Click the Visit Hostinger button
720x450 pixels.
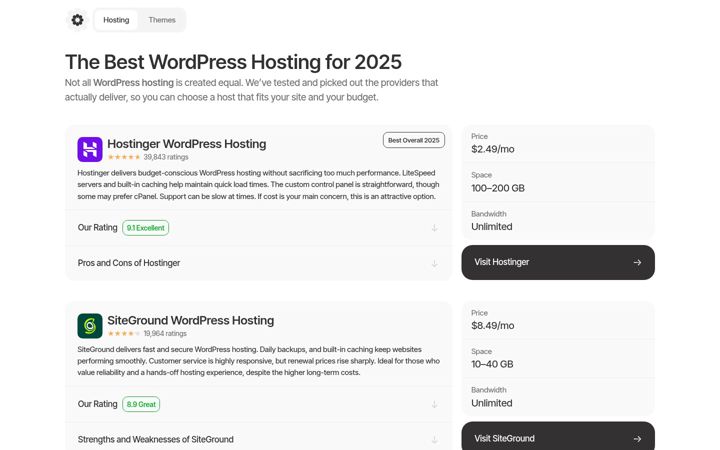(x=558, y=262)
